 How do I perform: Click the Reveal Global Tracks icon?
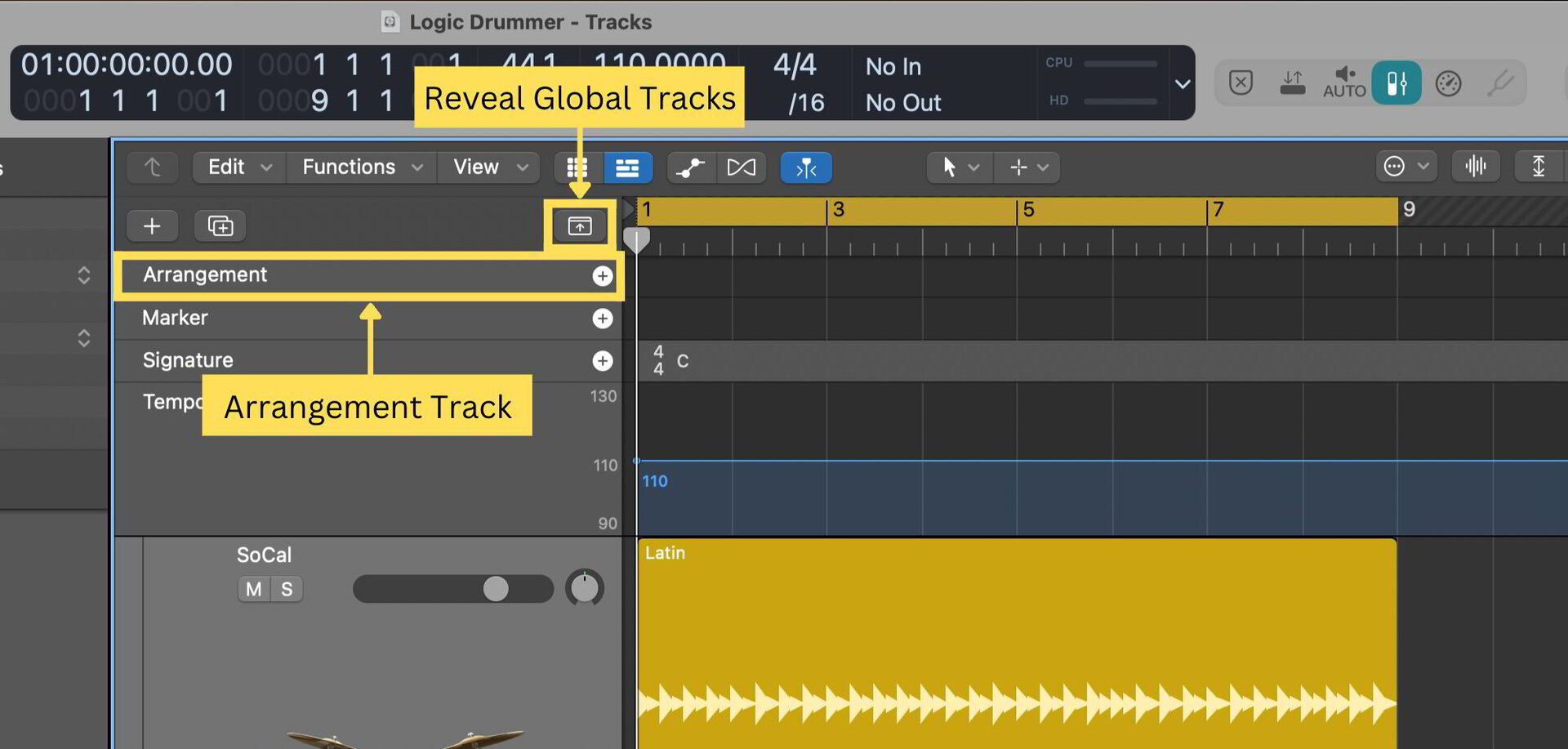point(579,226)
